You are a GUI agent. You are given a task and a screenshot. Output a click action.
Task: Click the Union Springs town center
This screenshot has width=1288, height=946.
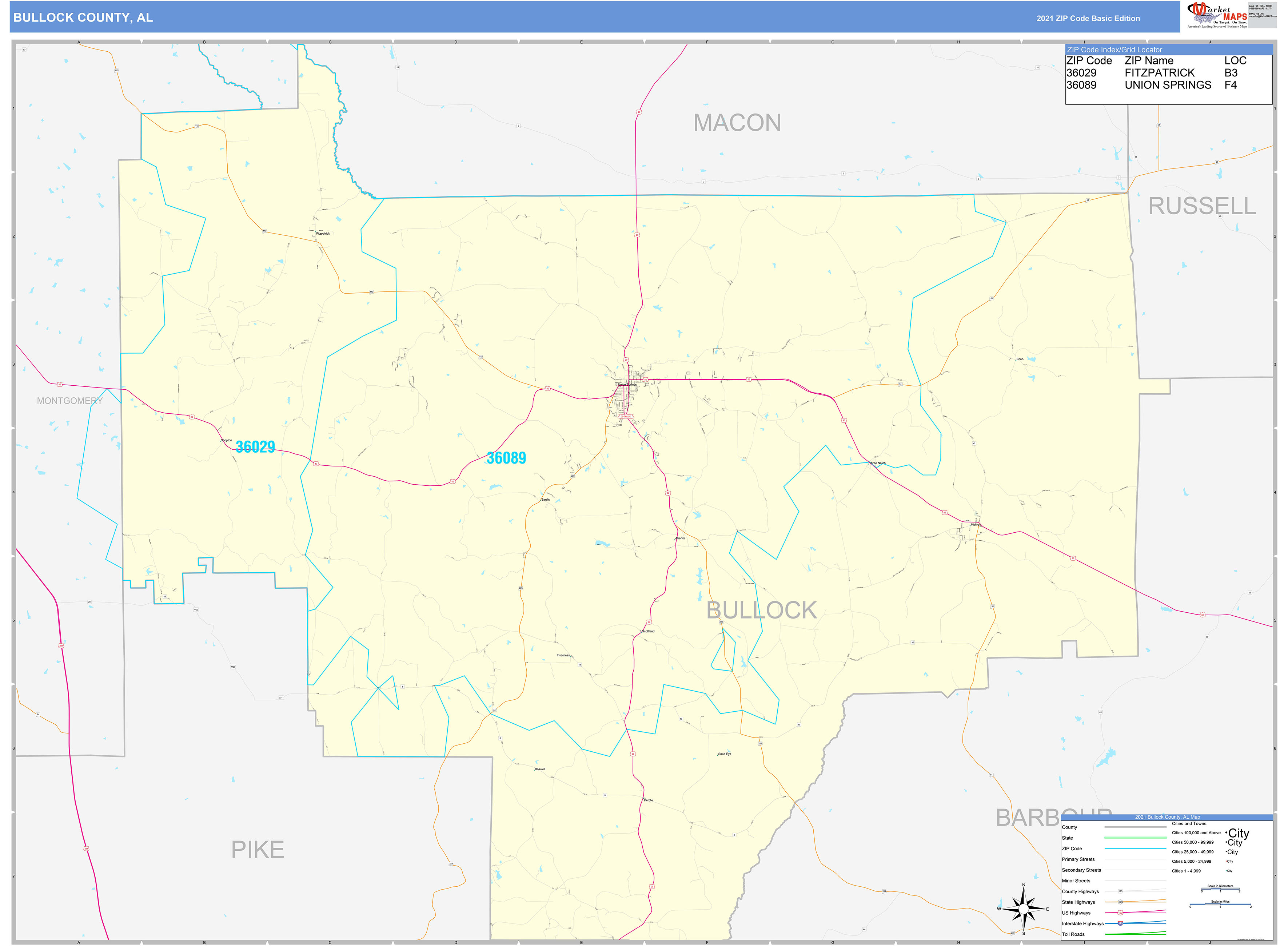(627, 385)
